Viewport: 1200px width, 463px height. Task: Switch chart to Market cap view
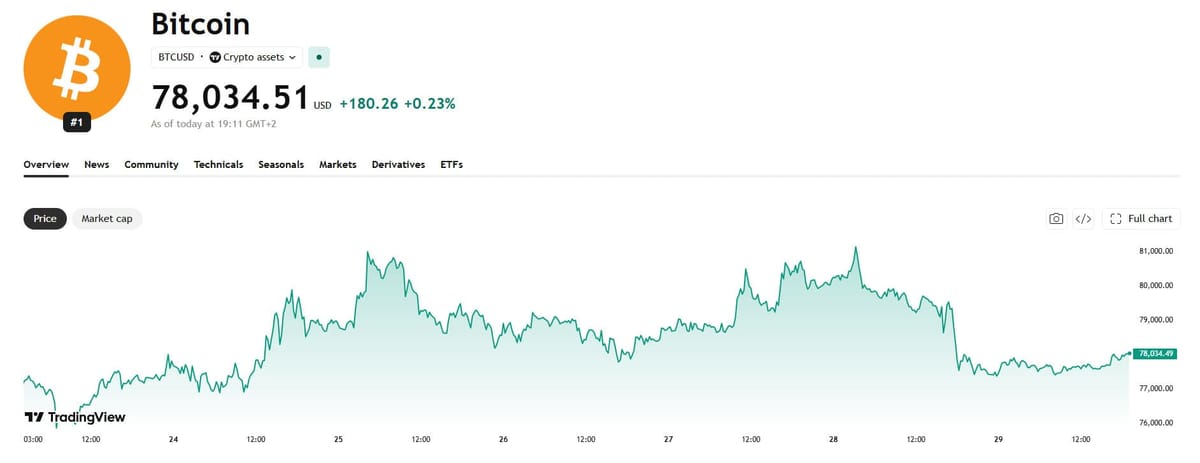tap(107, 218)
